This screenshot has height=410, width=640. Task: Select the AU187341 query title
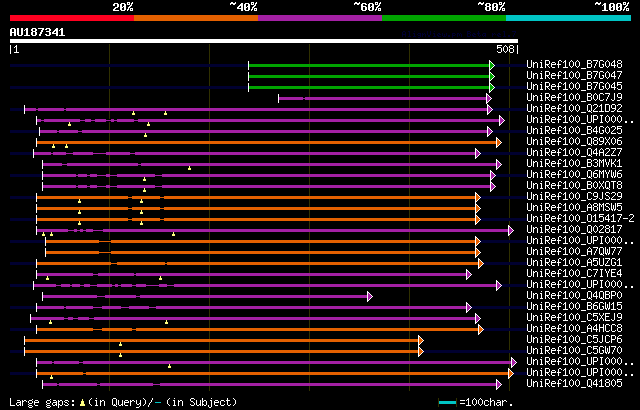pos(38,32)
